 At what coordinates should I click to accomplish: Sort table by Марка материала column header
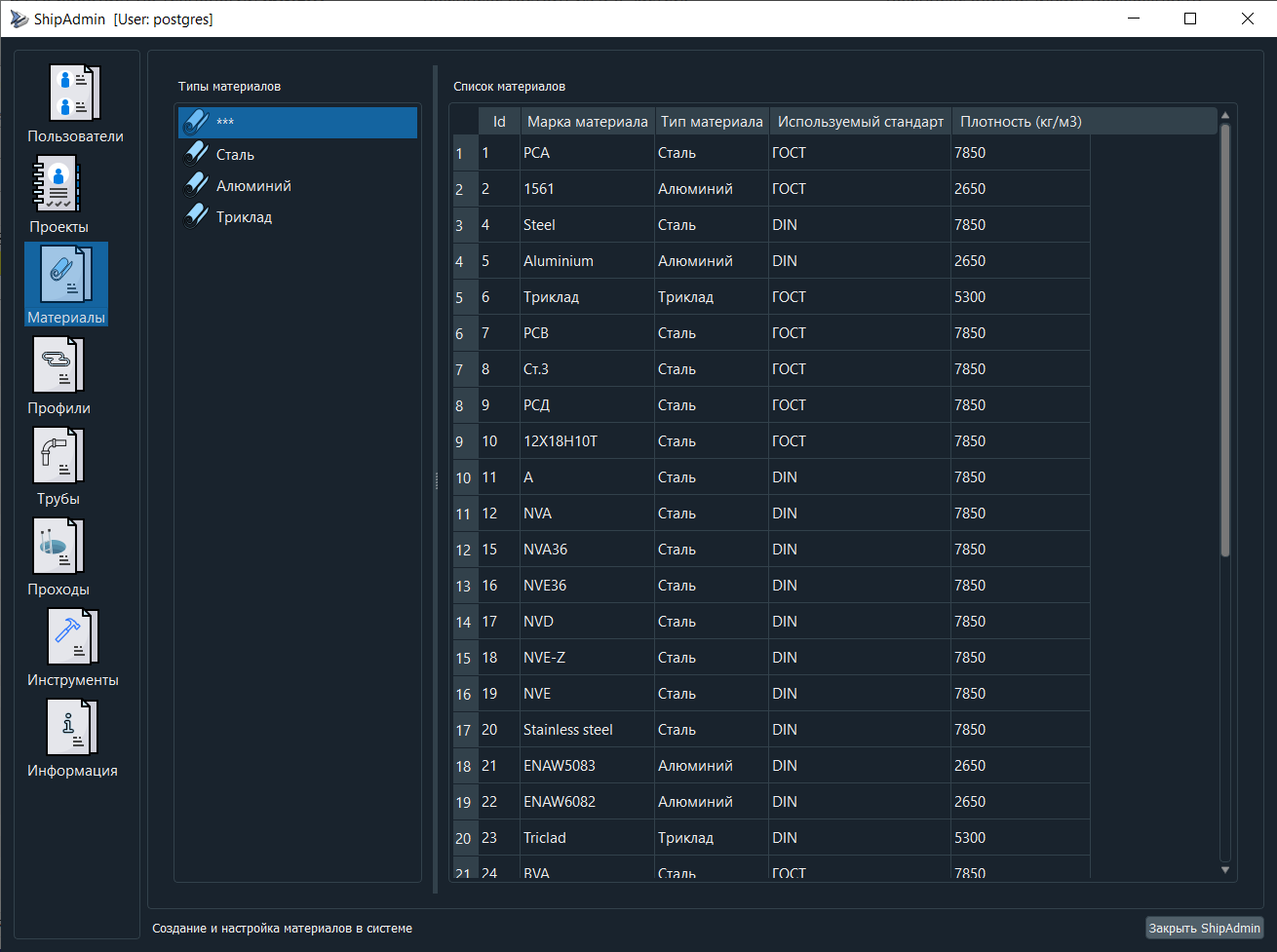(587, 122)
